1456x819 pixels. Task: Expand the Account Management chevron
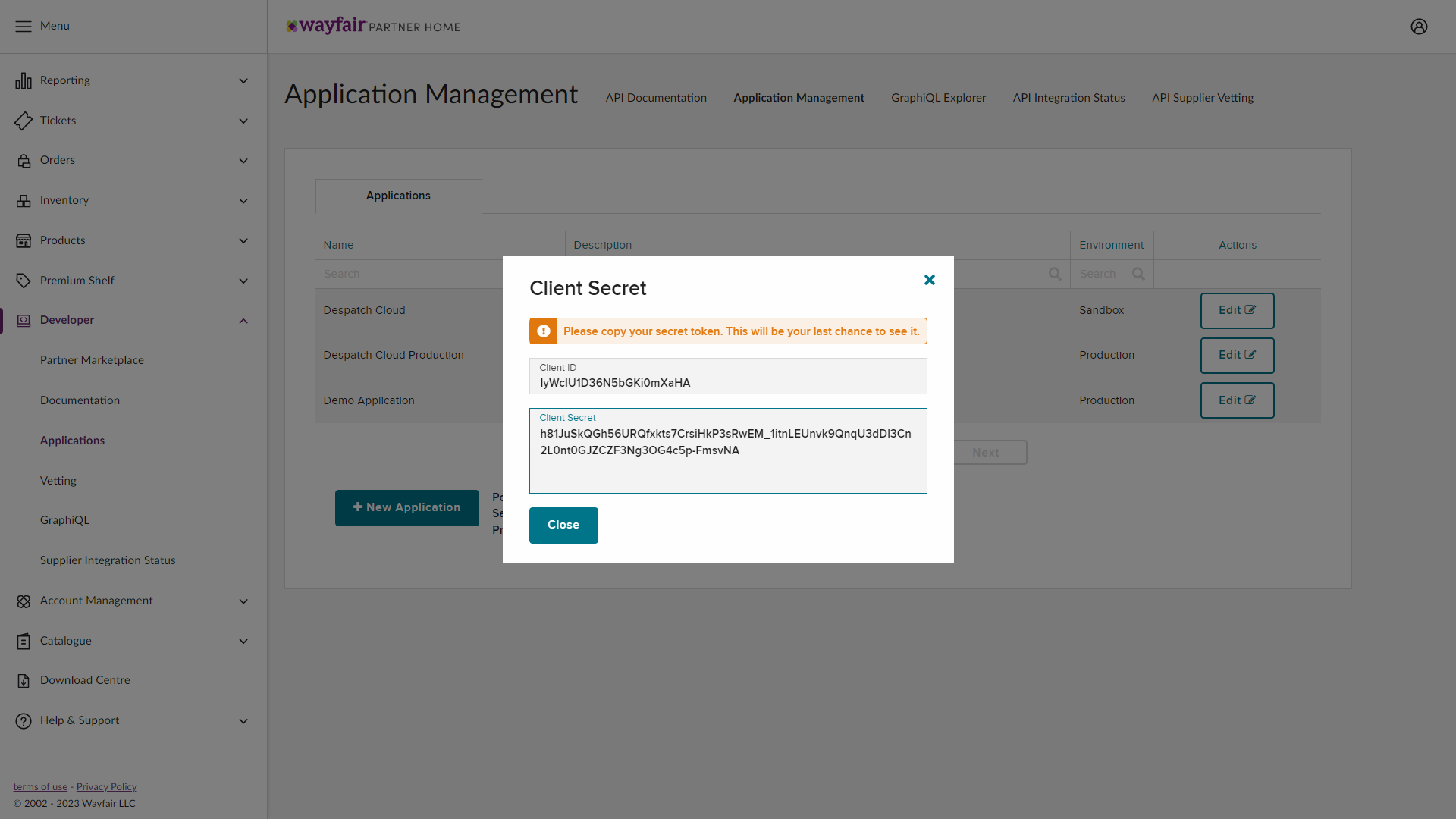243,601
